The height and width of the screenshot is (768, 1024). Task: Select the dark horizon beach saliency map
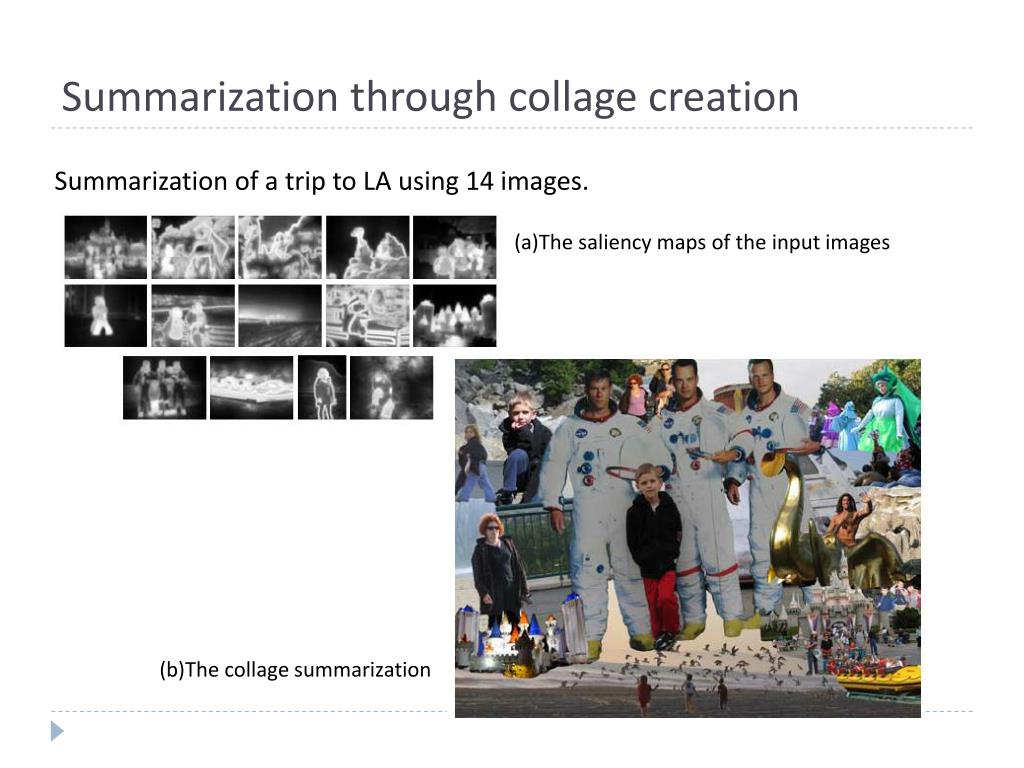(280, 315)
